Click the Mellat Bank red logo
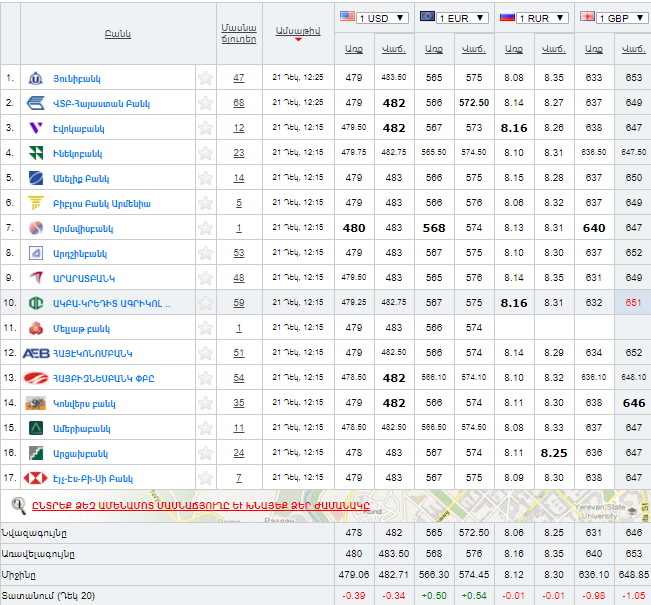This screenshot has width=651, height=605. (36, 328)
